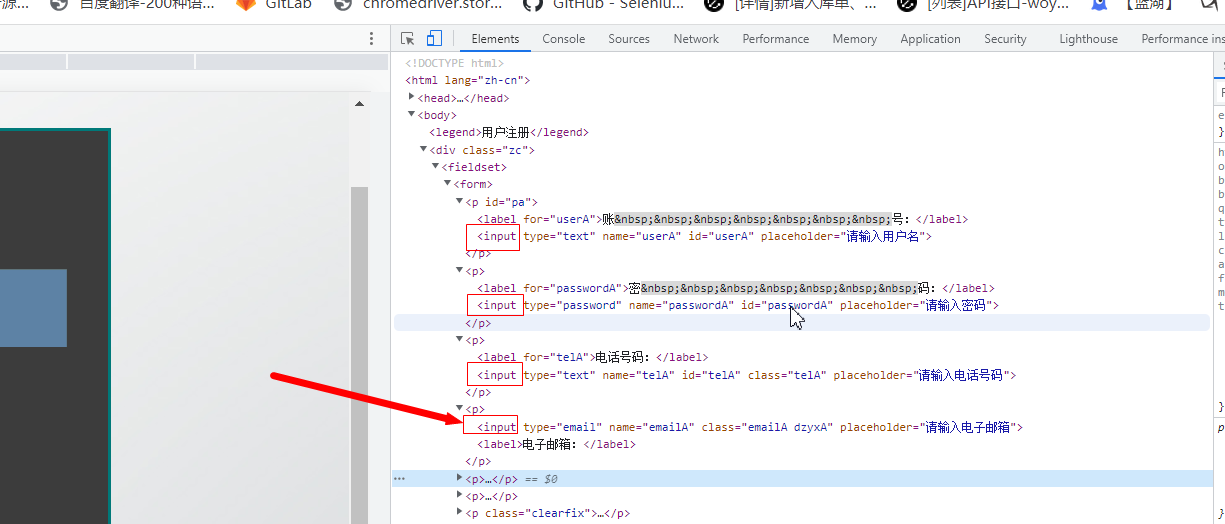Image resolution: width=1225 pixels, height=524 pixels.
Task: Expand the head element node
Action: pyautogui.click(x=411, y=97)
